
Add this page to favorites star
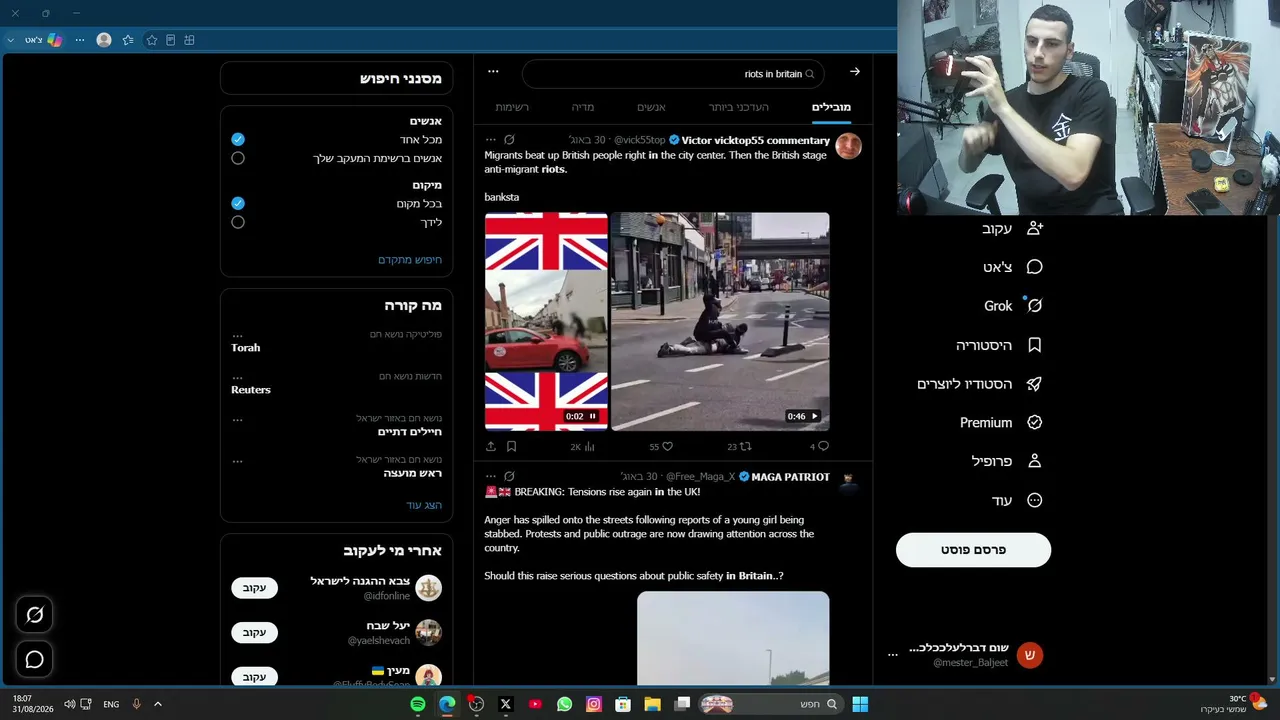pos(152,40)
